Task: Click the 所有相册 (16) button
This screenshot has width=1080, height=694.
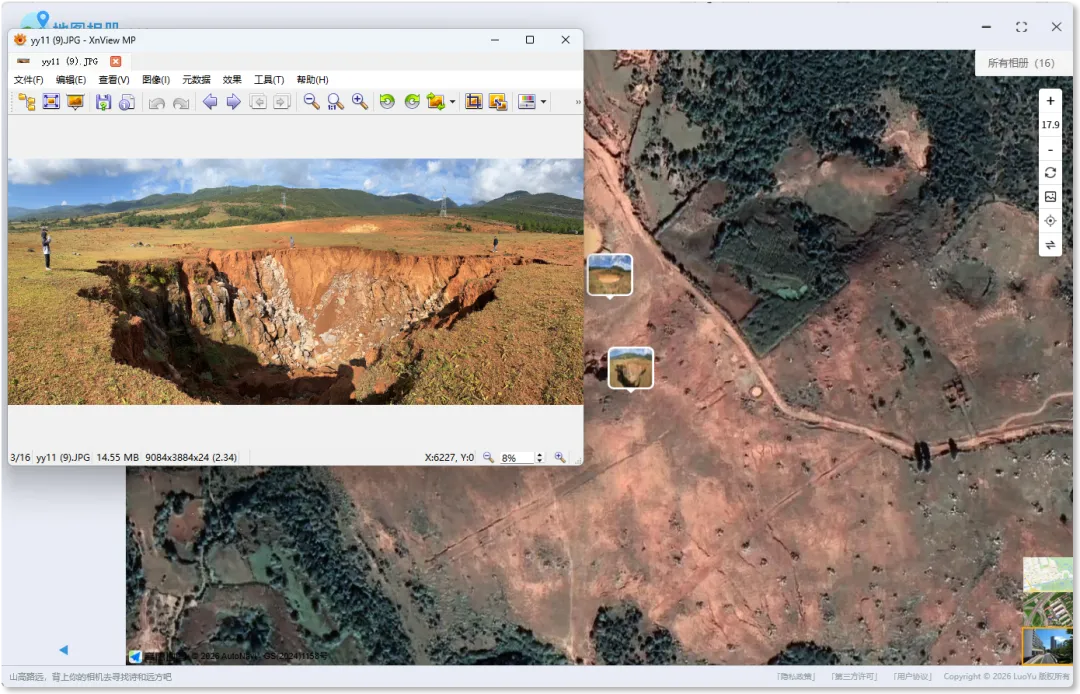Action: tap(1020, 63)
